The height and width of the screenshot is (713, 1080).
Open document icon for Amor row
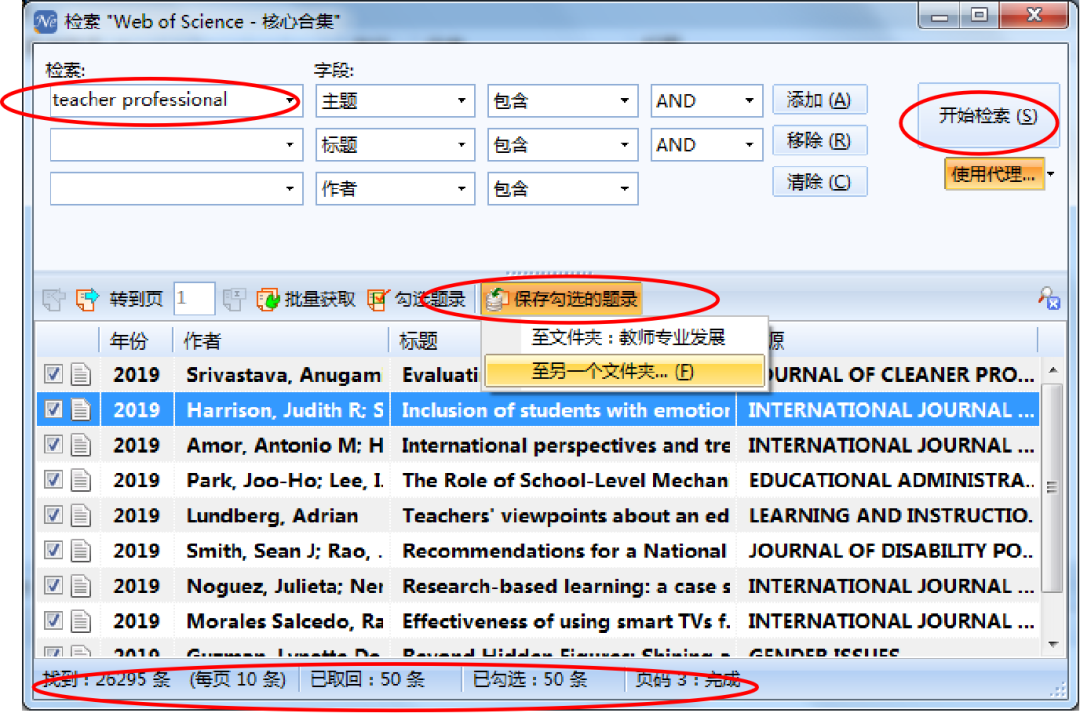(x=81, y=445)
